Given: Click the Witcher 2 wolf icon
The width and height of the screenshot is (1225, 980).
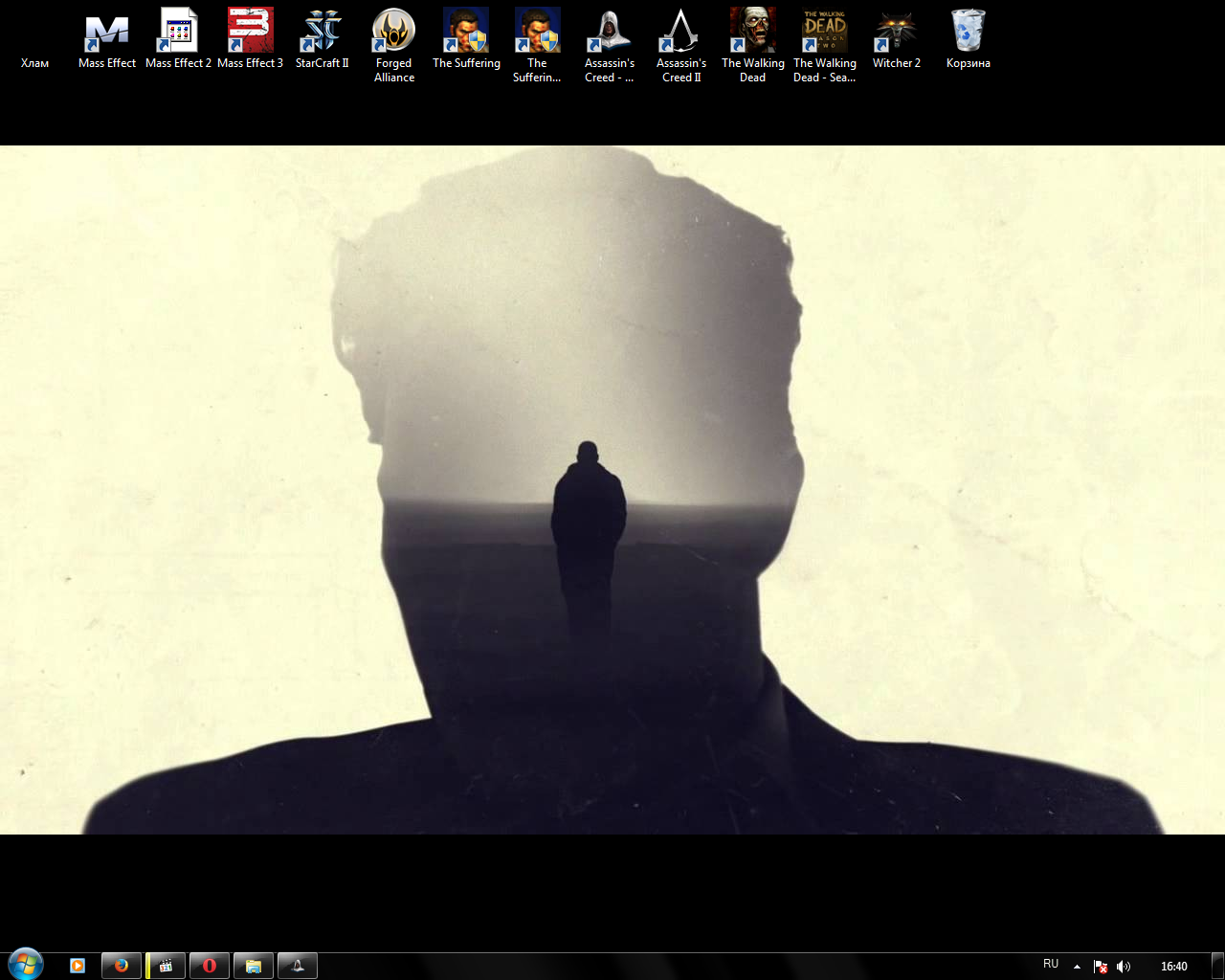Looking at the screenshot, I should [896, 33].
